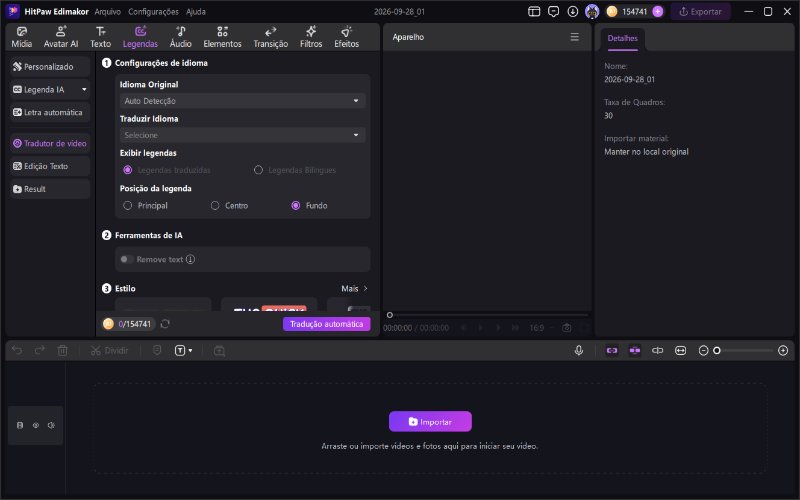Open the Configurações menu
Screen dimensions: 800x500
[154, 11]
